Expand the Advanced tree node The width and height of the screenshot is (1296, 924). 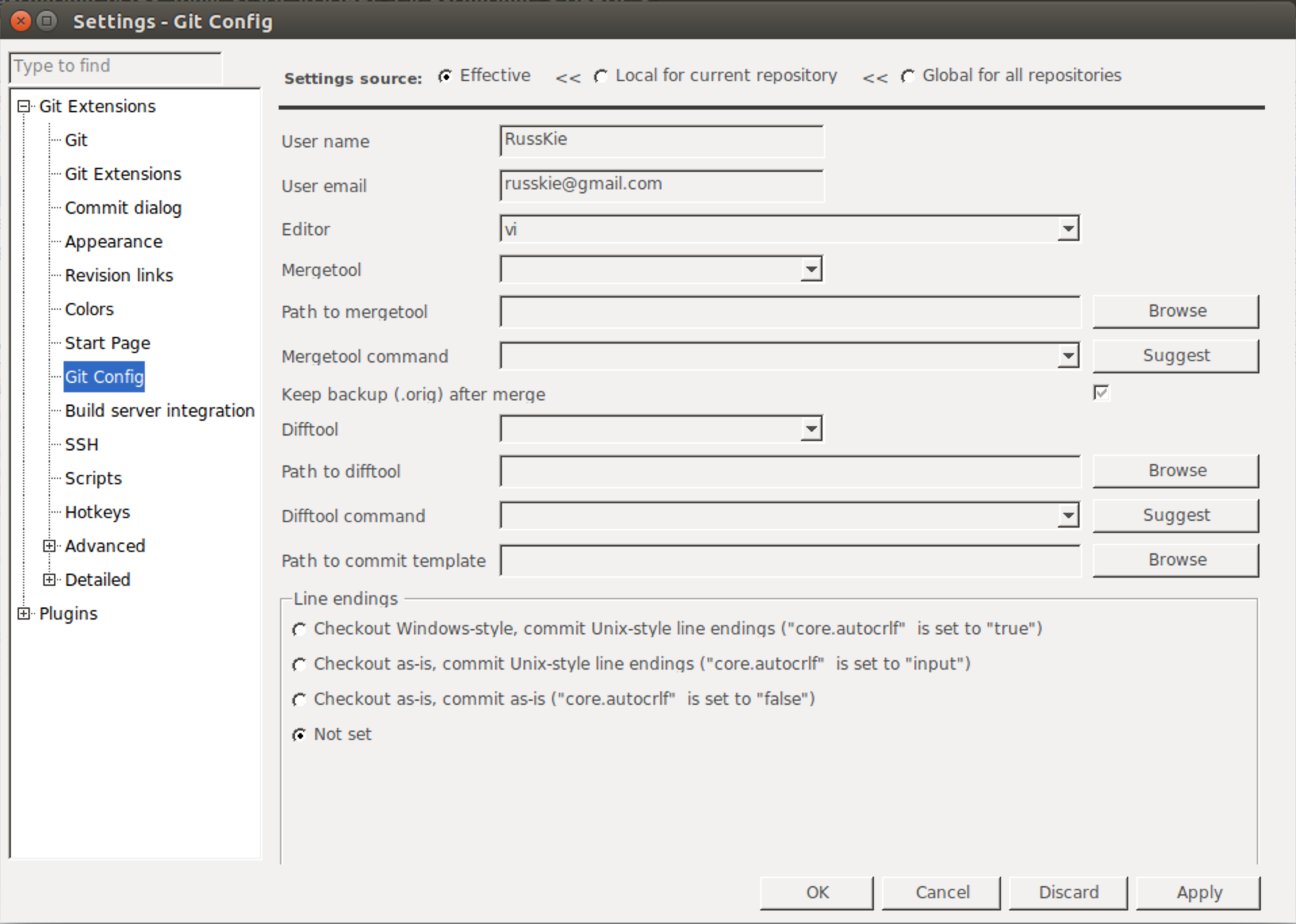pos(49,546)
